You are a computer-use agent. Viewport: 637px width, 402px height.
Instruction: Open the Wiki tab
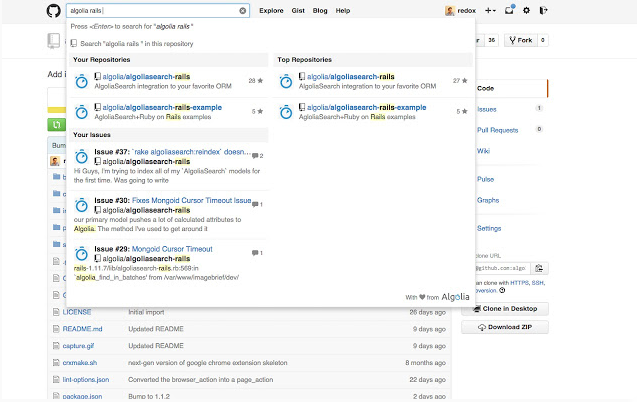pyautogui.click(x=483, y=151)
